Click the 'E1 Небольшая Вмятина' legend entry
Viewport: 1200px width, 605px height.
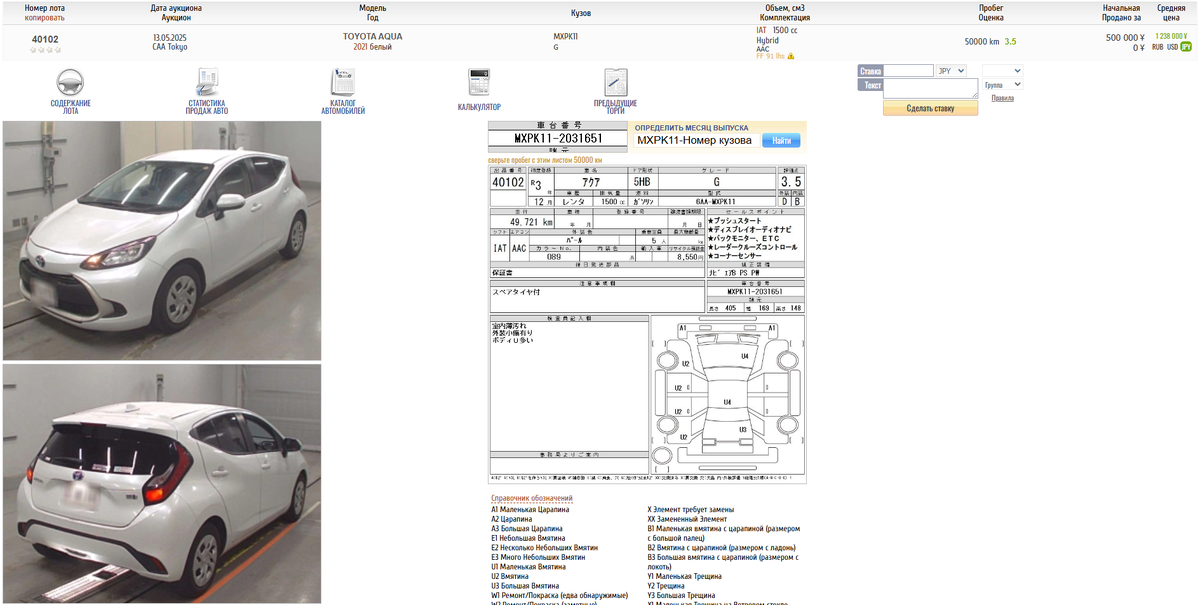528,537
